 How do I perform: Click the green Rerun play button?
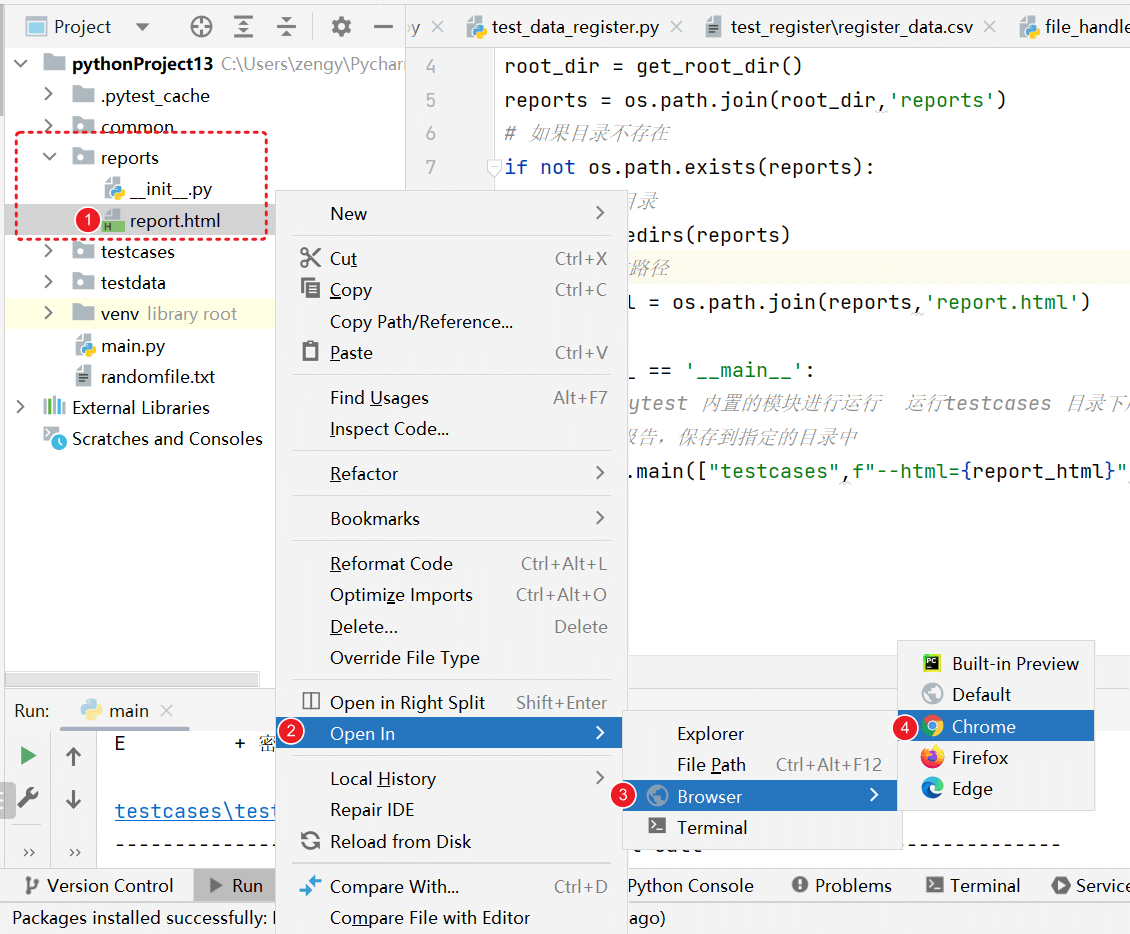(x=28, y=756)
